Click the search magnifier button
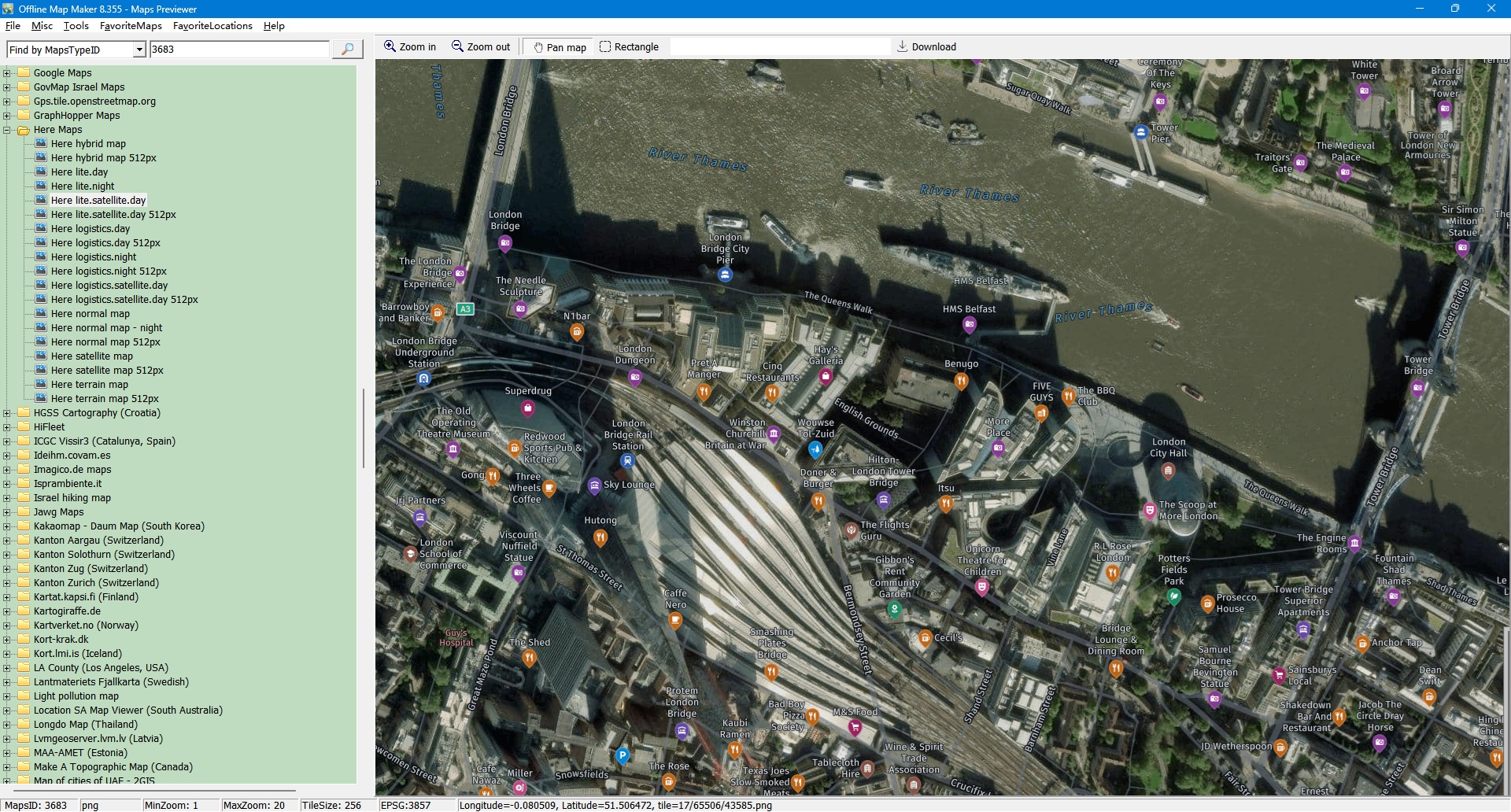1511x812 pixels. [347, 50]
